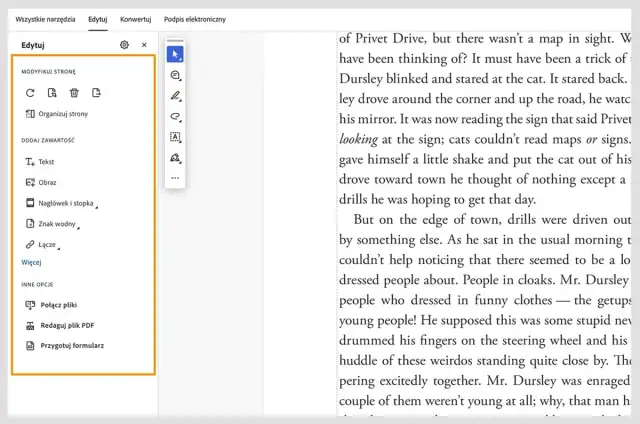
Task: Click the extract page icon
Action: click(52, 93)
